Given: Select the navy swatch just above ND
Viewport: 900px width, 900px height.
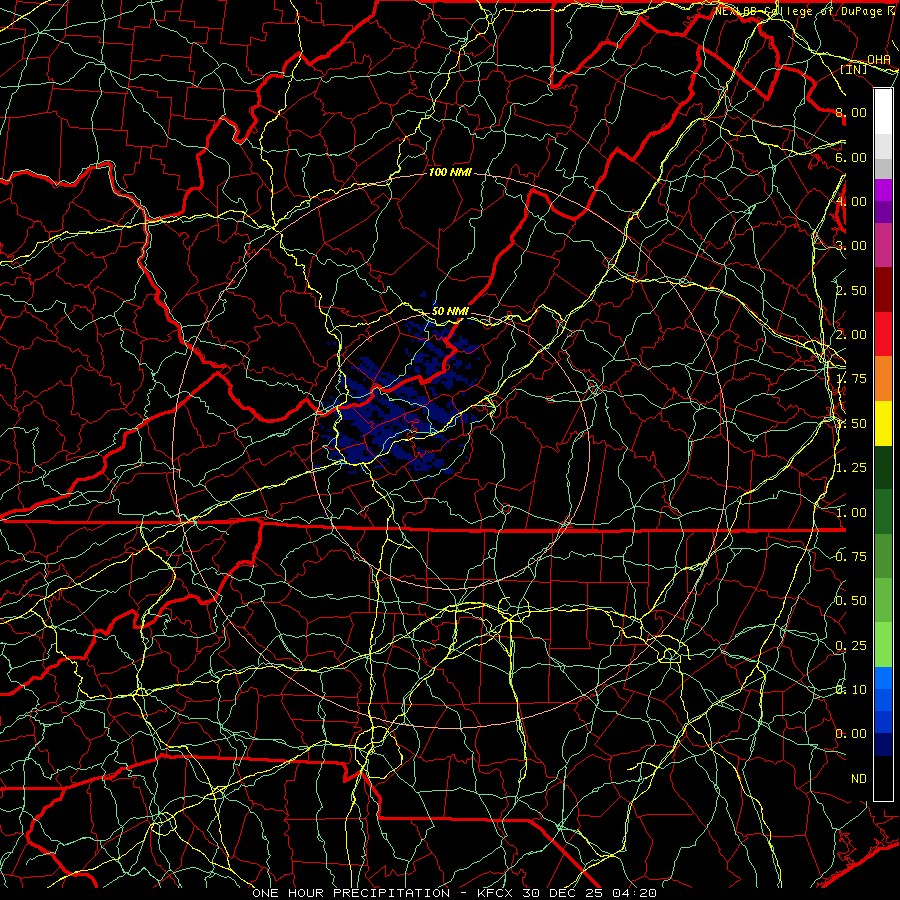Looking at the screenshot, I should (883, 745).
